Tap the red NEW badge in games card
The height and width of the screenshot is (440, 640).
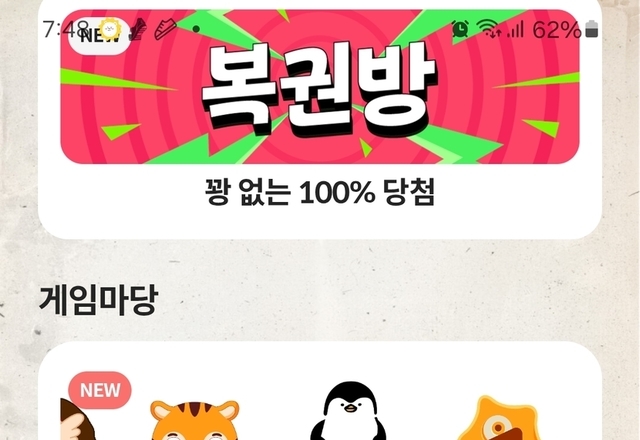[x=100, y=390]
